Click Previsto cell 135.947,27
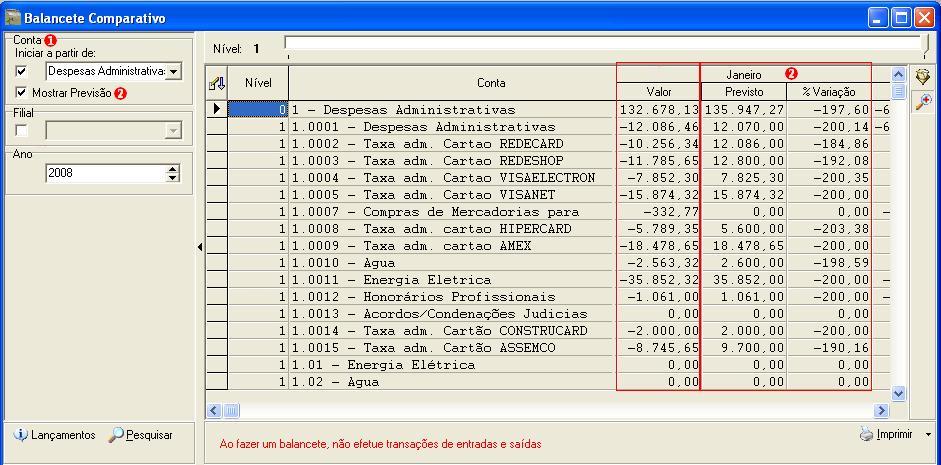The width and height of the screenshot is (941, 465). click(744, 110)
